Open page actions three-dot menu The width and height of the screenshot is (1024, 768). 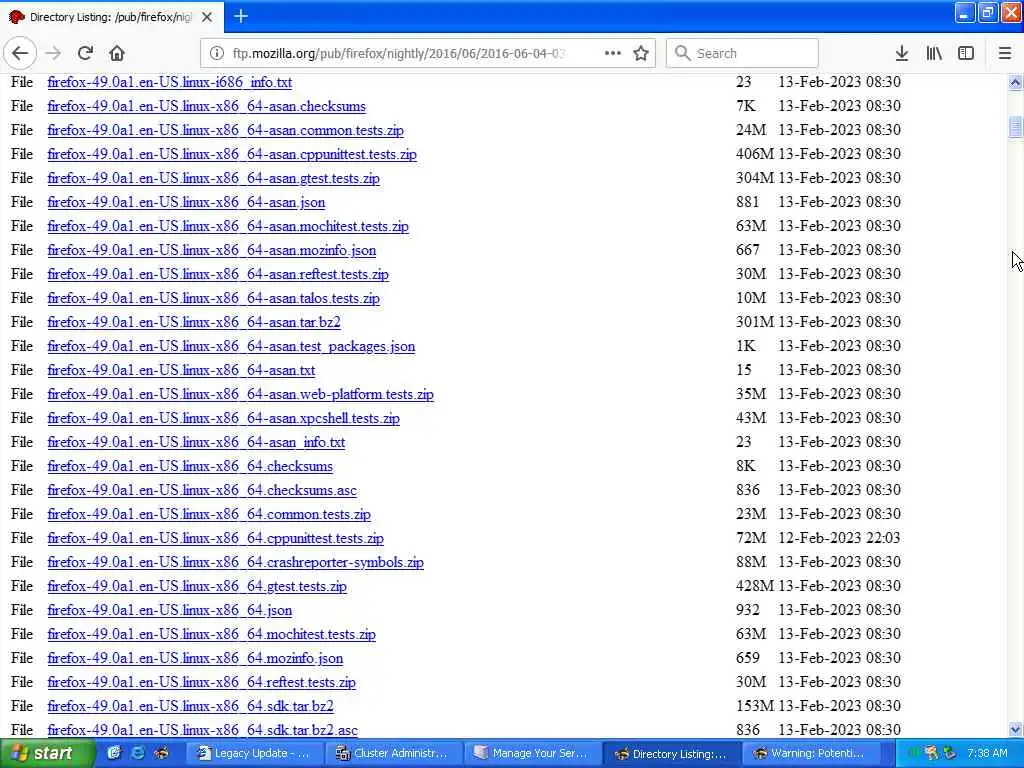613,54
